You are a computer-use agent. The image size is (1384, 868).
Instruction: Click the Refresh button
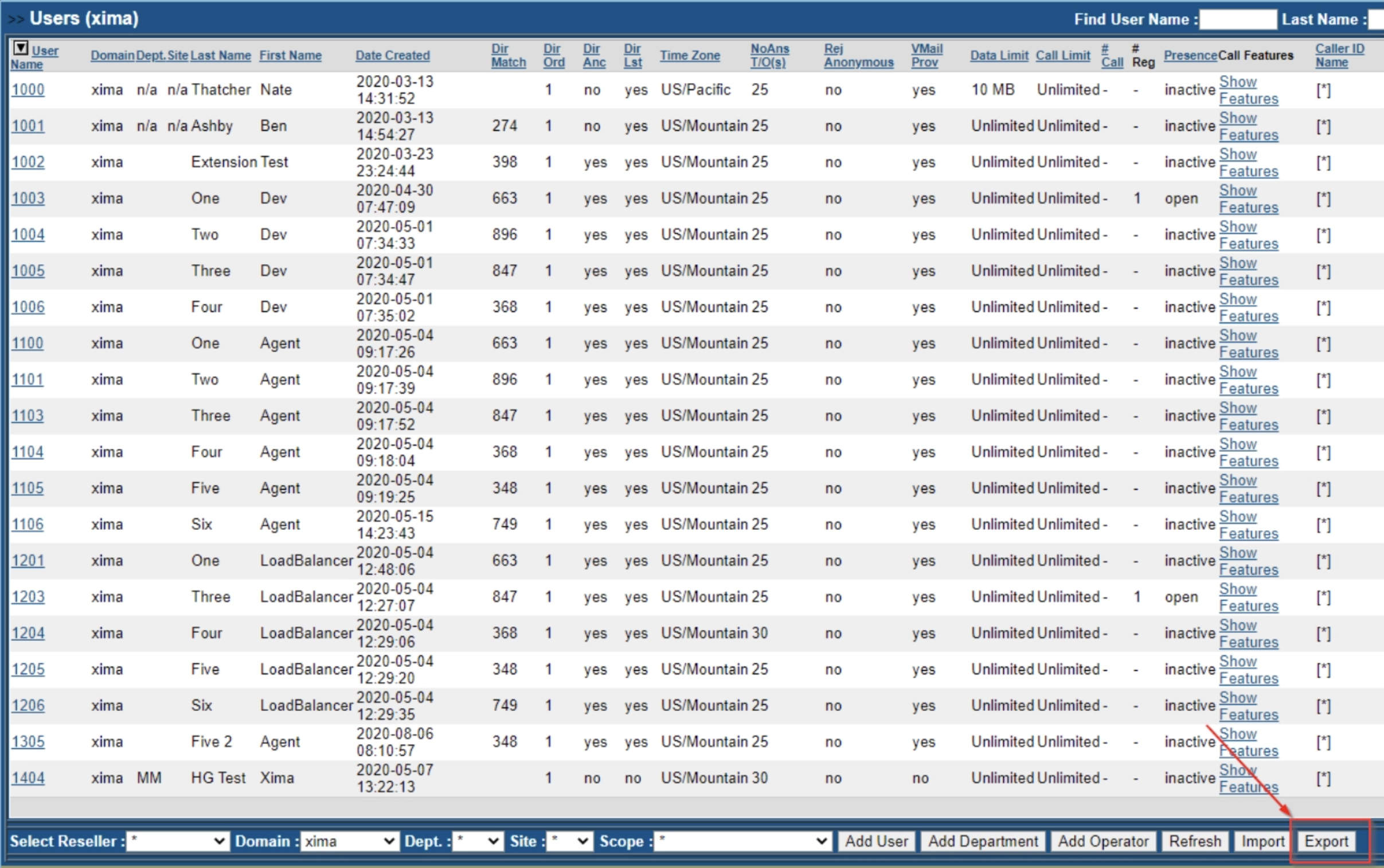[1195, 841]
